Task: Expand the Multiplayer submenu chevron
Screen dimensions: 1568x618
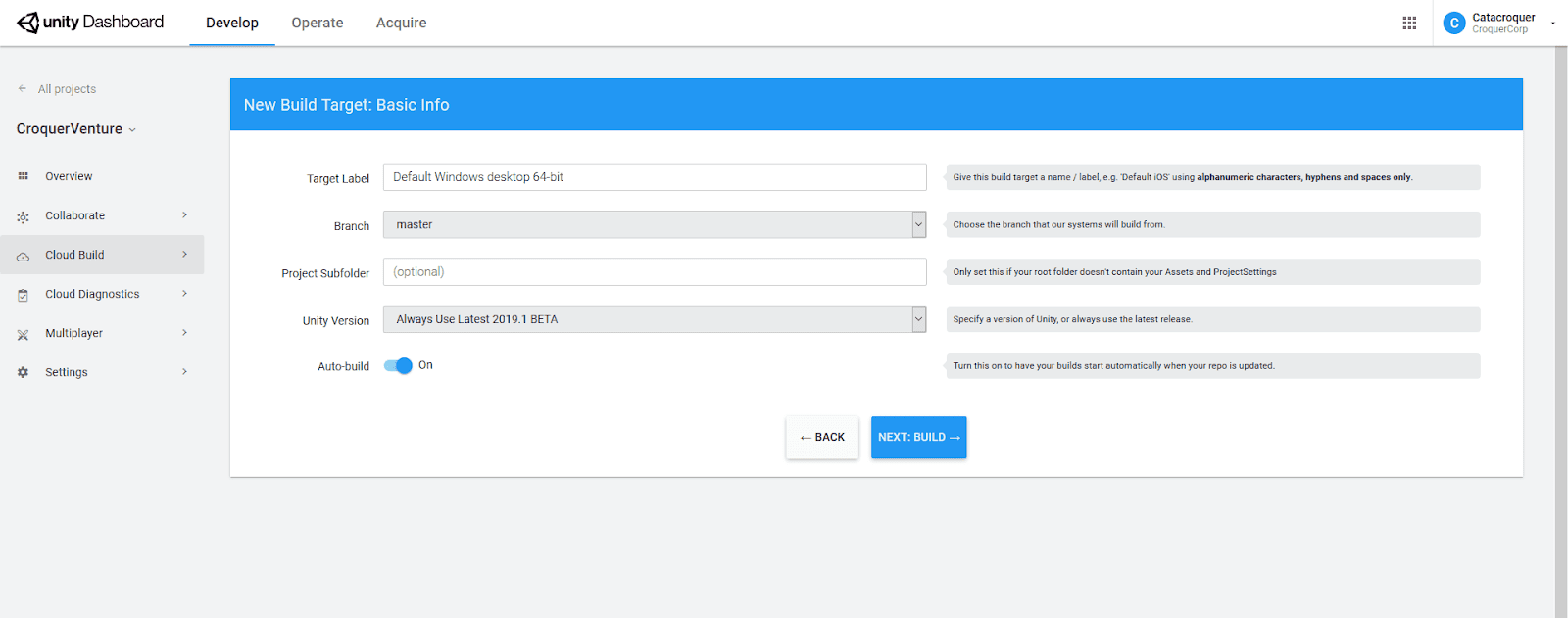Action: (184, 333)
